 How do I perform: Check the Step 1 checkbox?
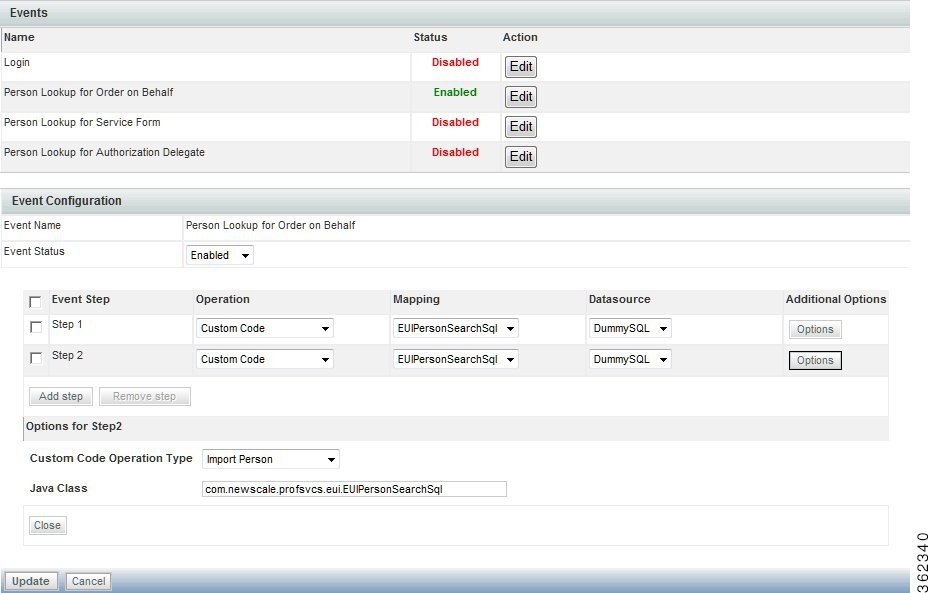(36, 327)
